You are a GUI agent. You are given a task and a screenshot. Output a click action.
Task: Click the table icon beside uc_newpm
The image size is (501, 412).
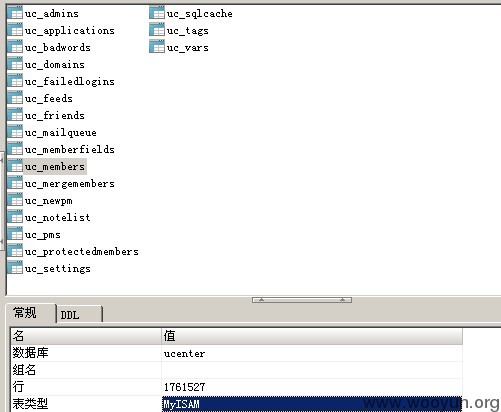pos(15,200)
